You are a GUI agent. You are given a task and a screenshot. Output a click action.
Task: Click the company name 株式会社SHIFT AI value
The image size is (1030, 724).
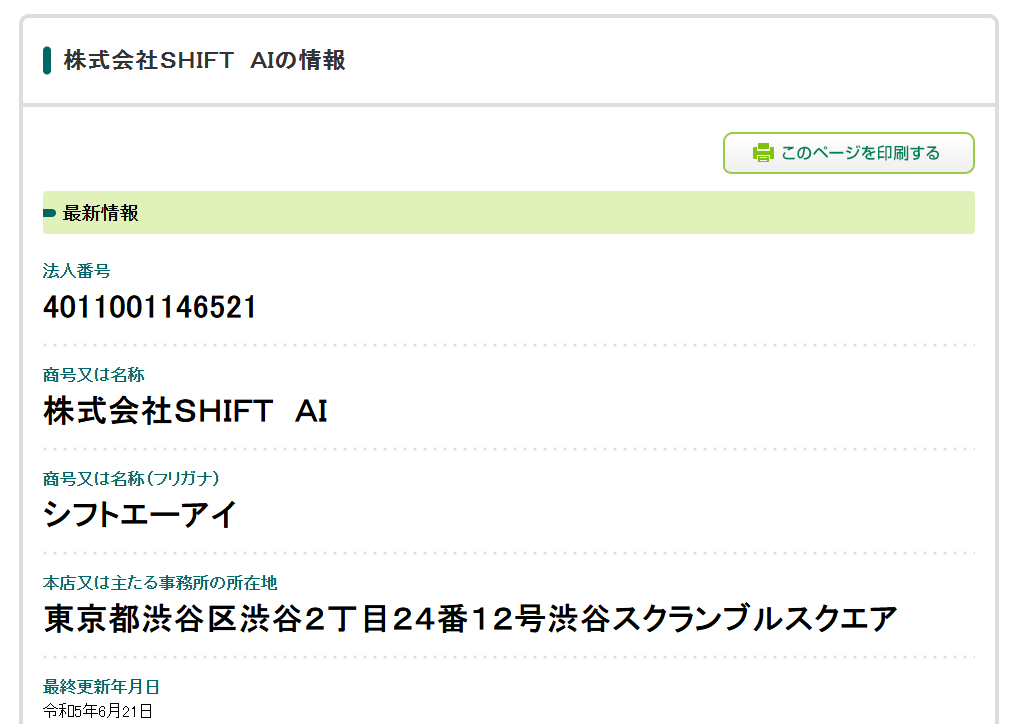[x=184, y=410]
